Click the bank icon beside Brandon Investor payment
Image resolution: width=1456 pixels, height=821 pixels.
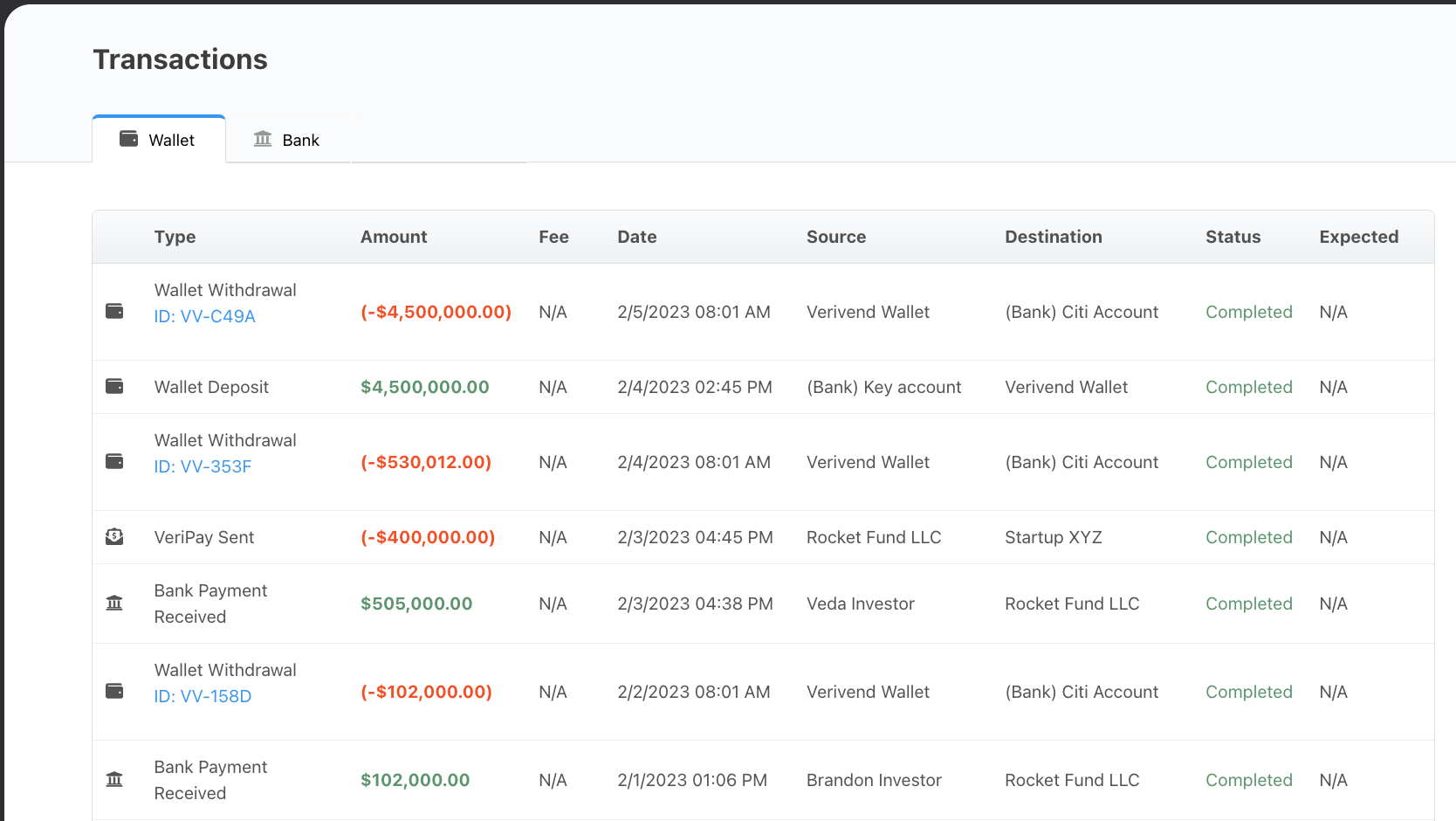(x=114, y=778)
